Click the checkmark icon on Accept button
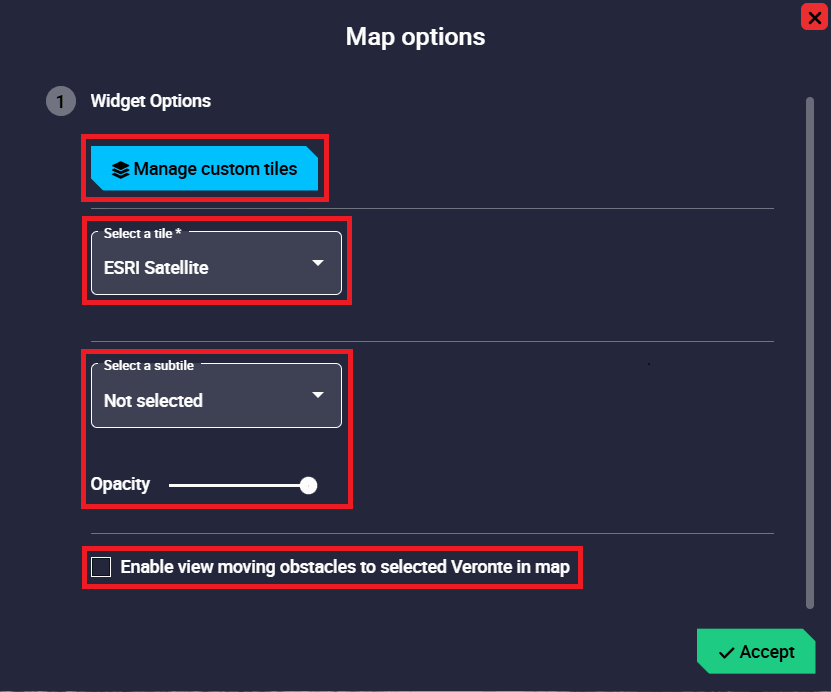Viewport: 831px width, 692px height. click(x=727, y=653)
